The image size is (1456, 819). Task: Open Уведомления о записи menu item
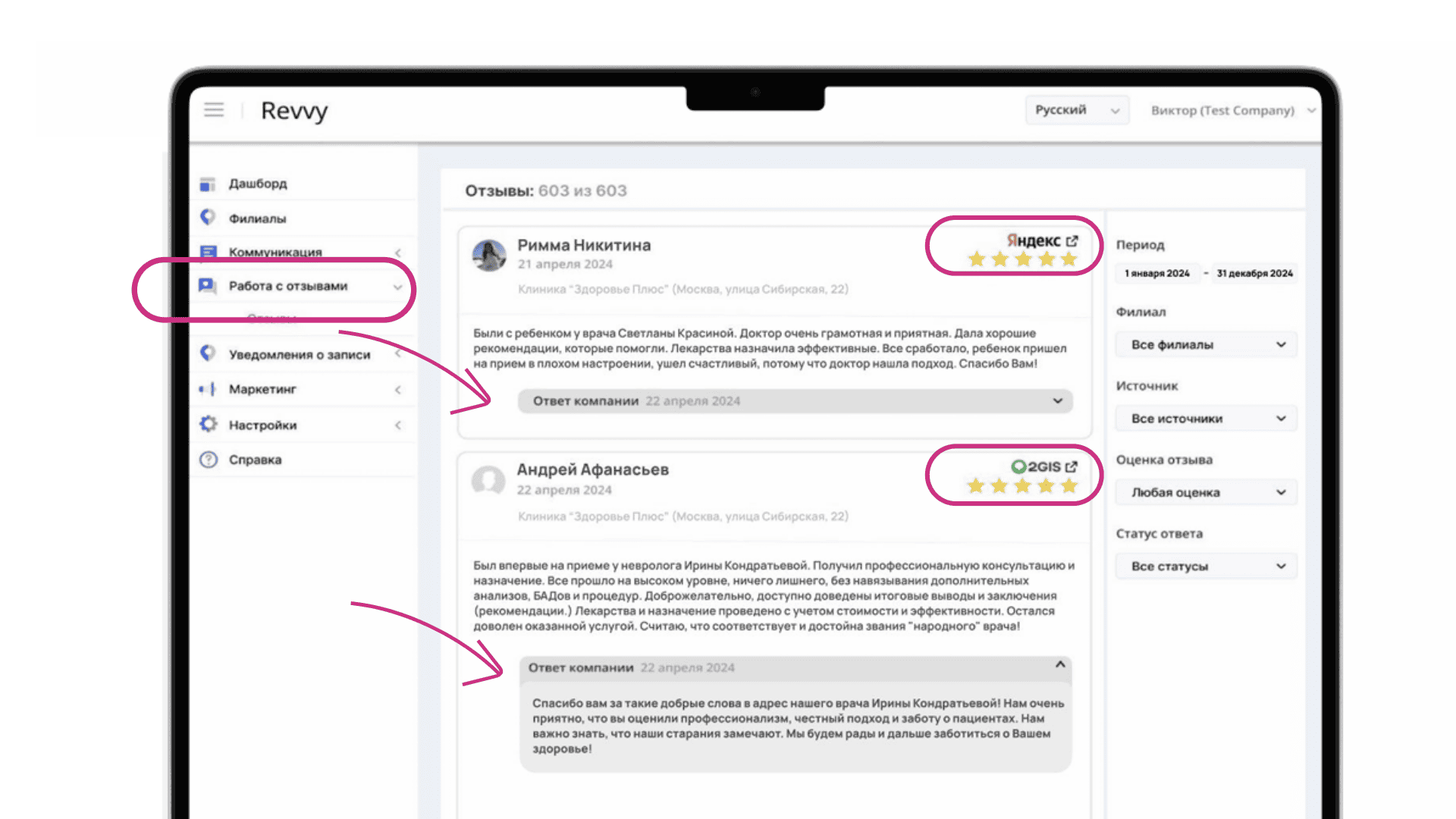pyautogui.click(x=300, y=354)
